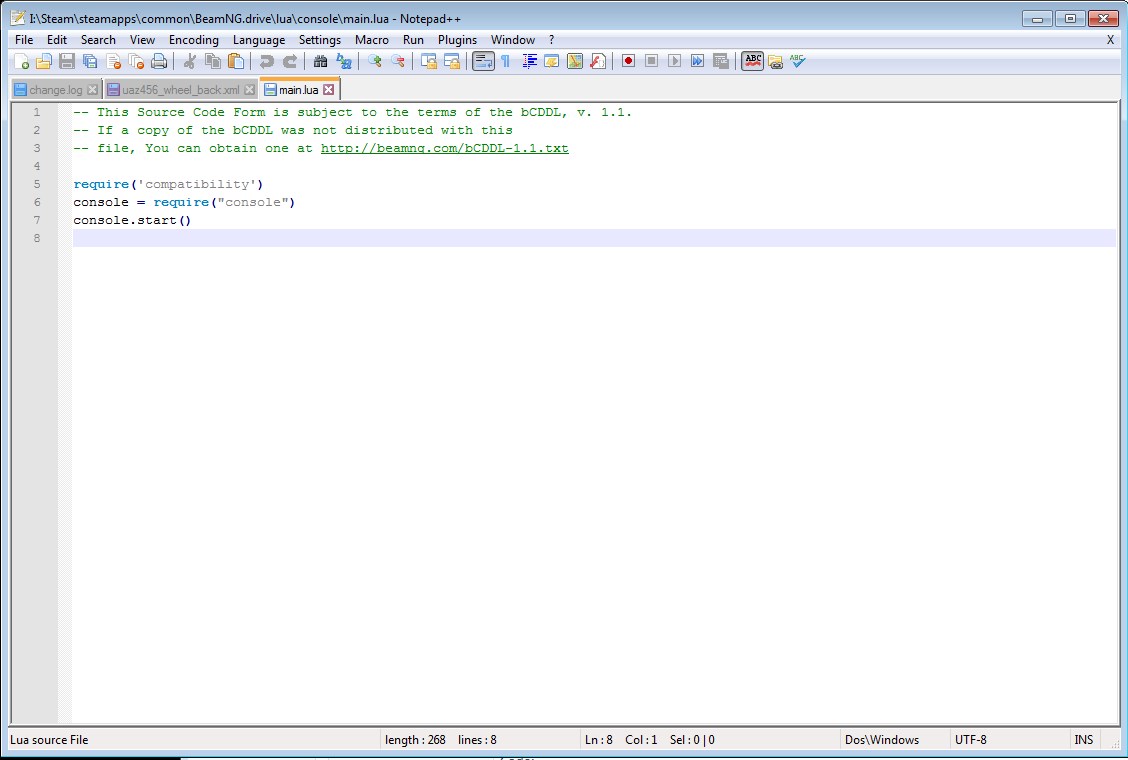Close the main.lua tab
Screen dimensions: 1128x760
point(328,89)
